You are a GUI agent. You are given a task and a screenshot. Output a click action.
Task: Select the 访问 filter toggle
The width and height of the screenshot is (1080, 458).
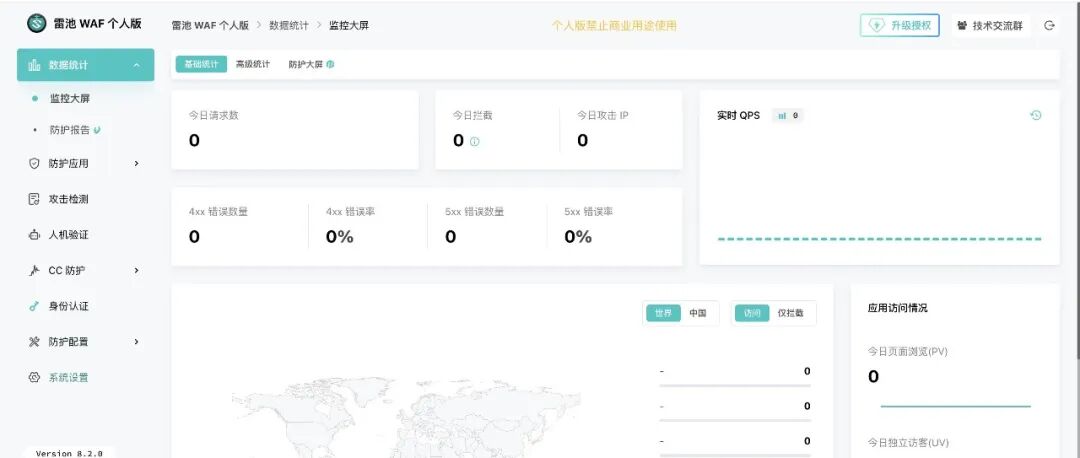[752, 313]
